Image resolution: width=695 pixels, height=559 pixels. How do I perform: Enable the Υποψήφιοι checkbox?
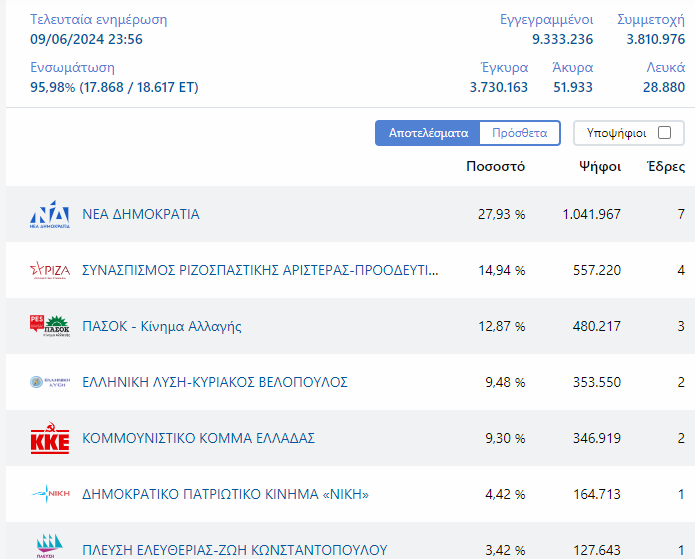[664, 133]
